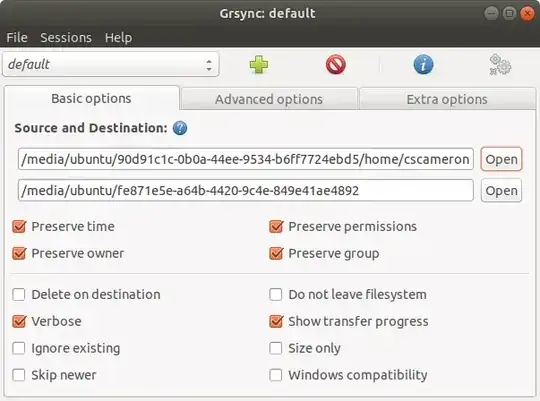Image resolution: width=540 pixels, height=401 pixels.
Task: Delete session using the red prohibited icon
Action: click(336, 65)
